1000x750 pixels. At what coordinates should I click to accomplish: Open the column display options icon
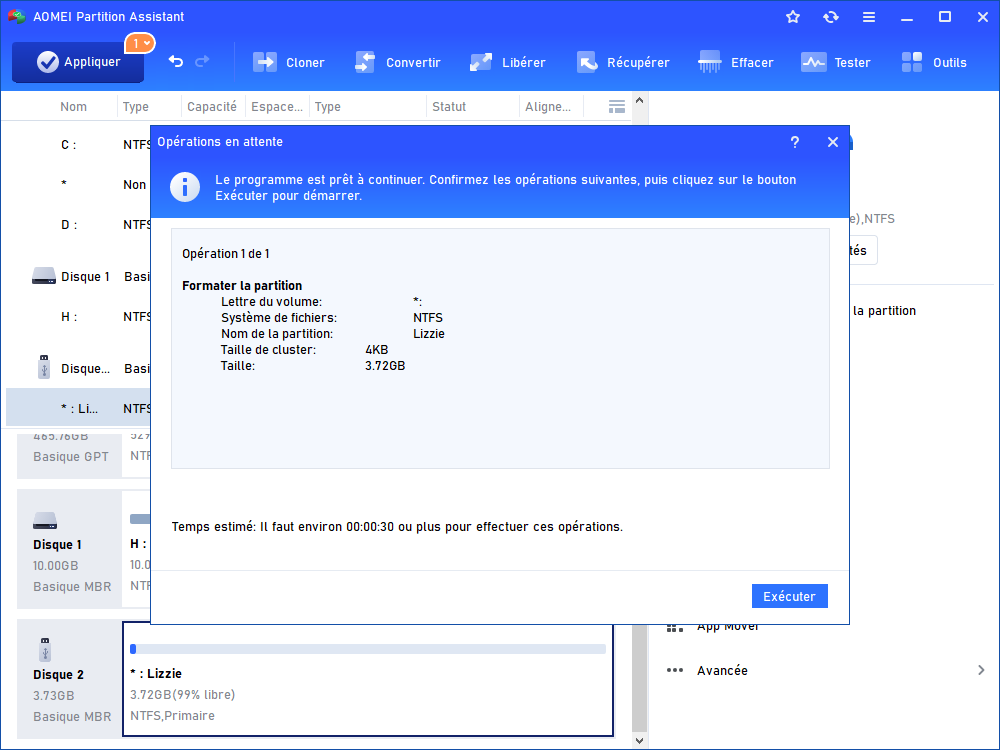(616, 105)
